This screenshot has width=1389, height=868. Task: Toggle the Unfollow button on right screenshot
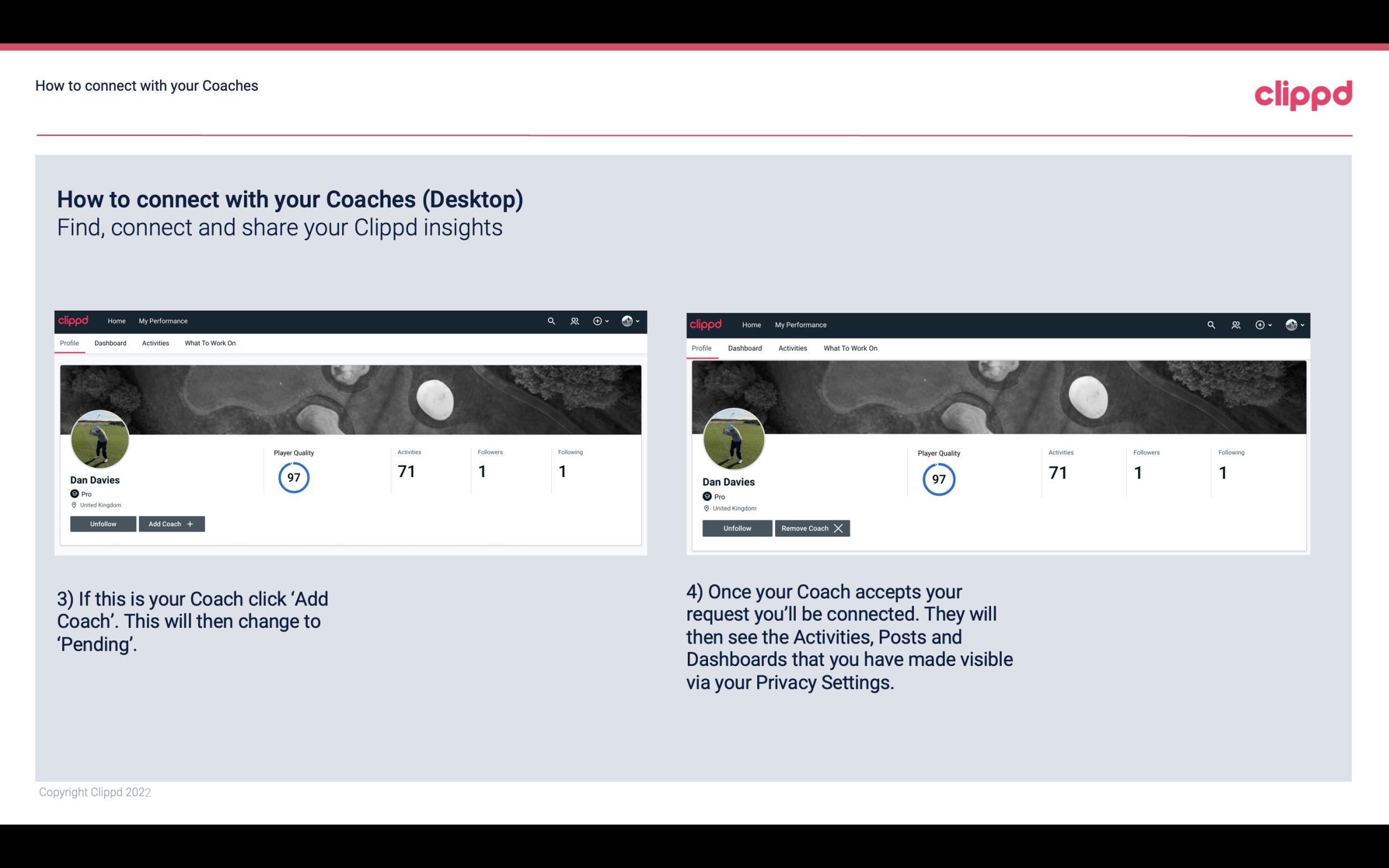pos(737,528)
